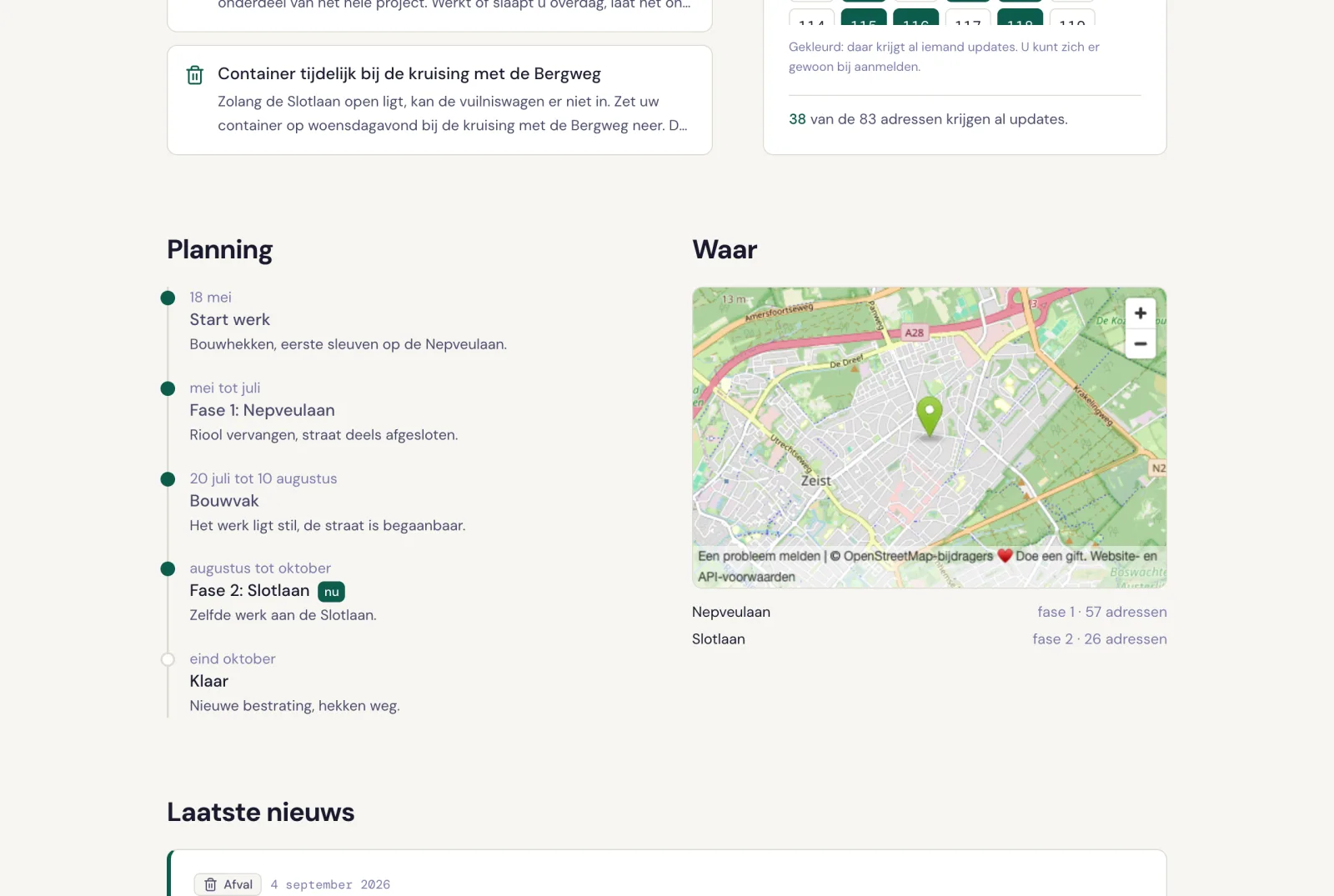The height and width of the screenshot is (896, 1334).
Task: Click the trash icon in the Afval tag
Action: click(211, 884)
